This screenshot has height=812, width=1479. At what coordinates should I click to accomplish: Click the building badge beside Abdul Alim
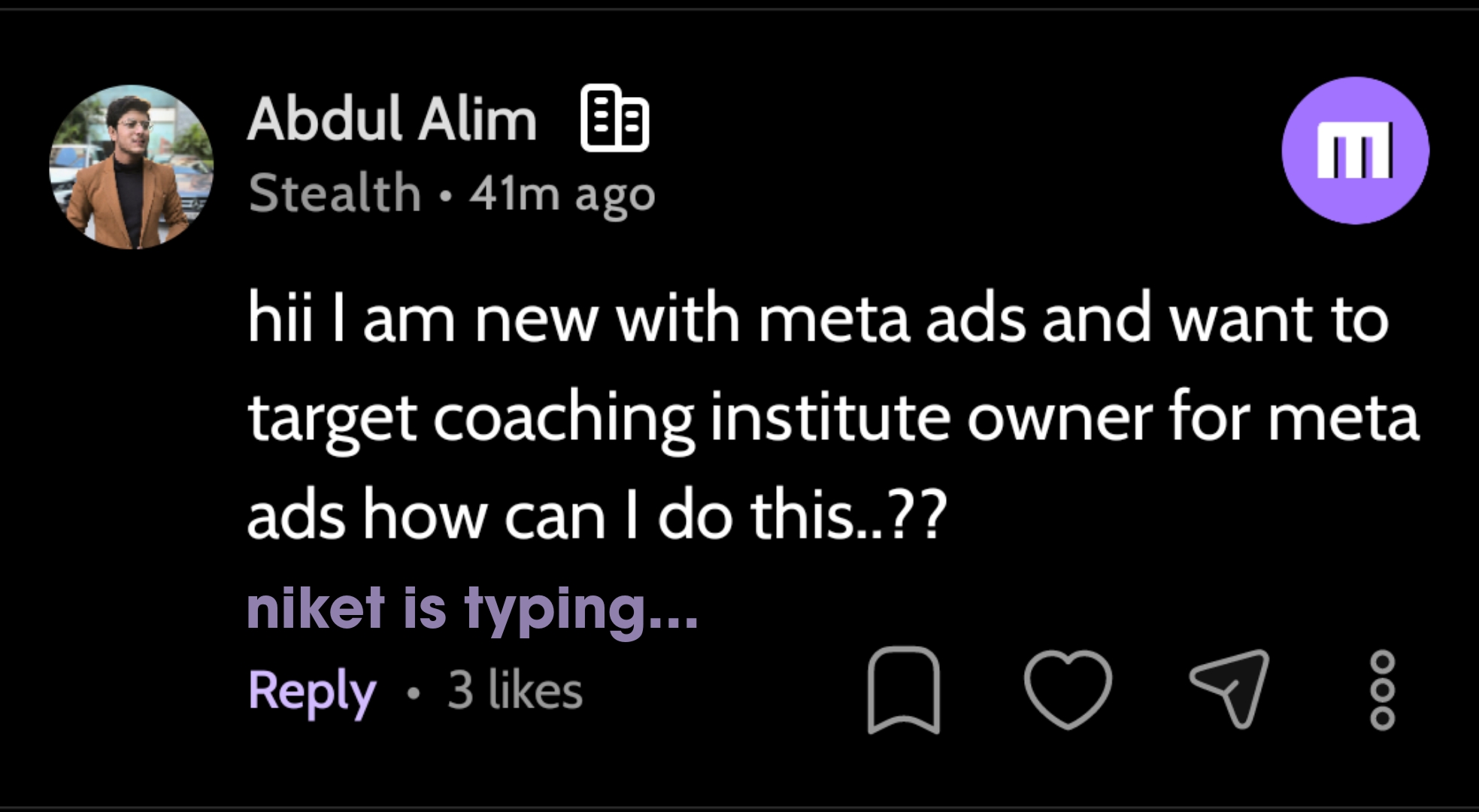click(x=614, y=120)
